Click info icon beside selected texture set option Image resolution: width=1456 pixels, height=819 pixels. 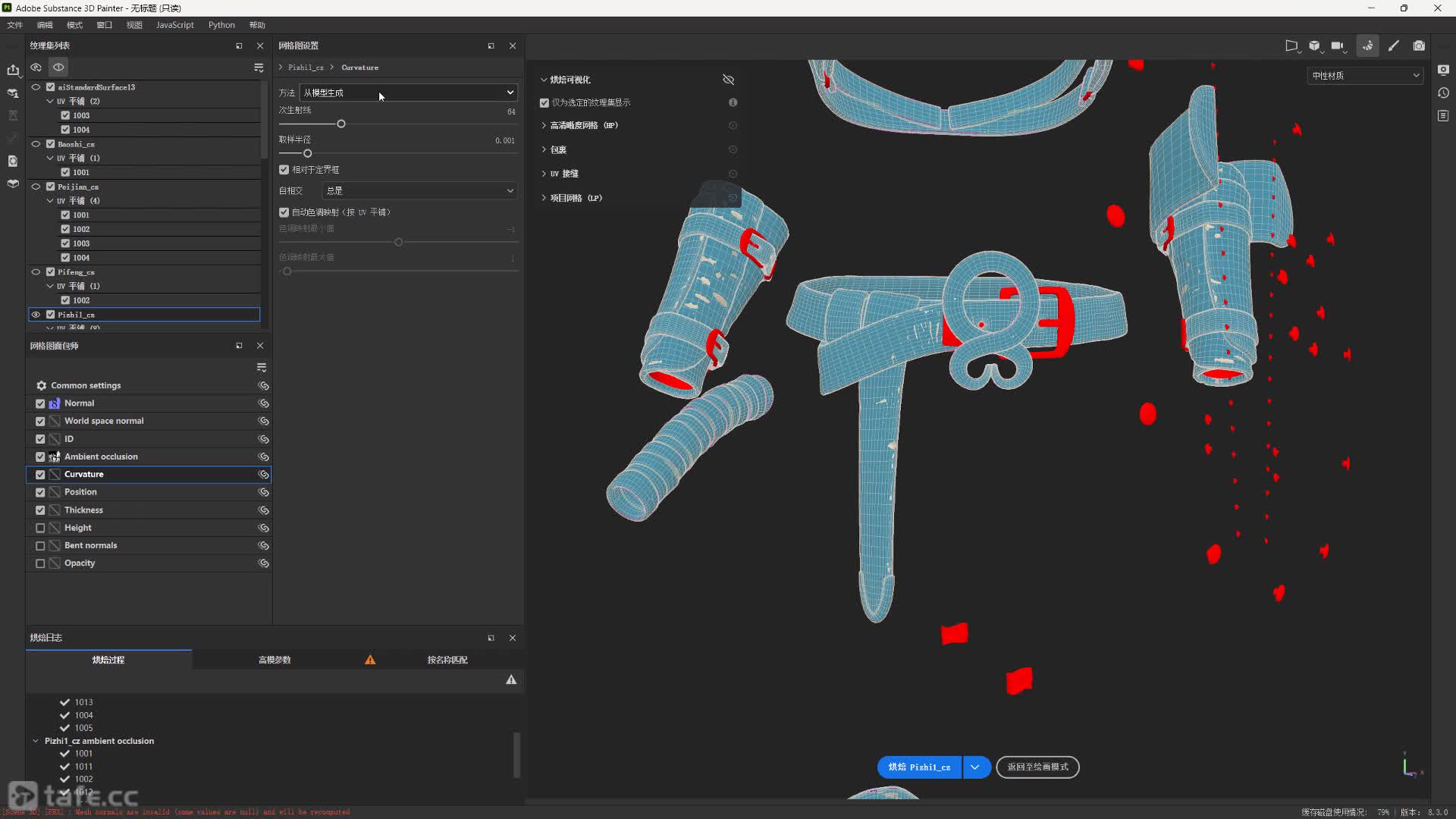click(733, 102)
